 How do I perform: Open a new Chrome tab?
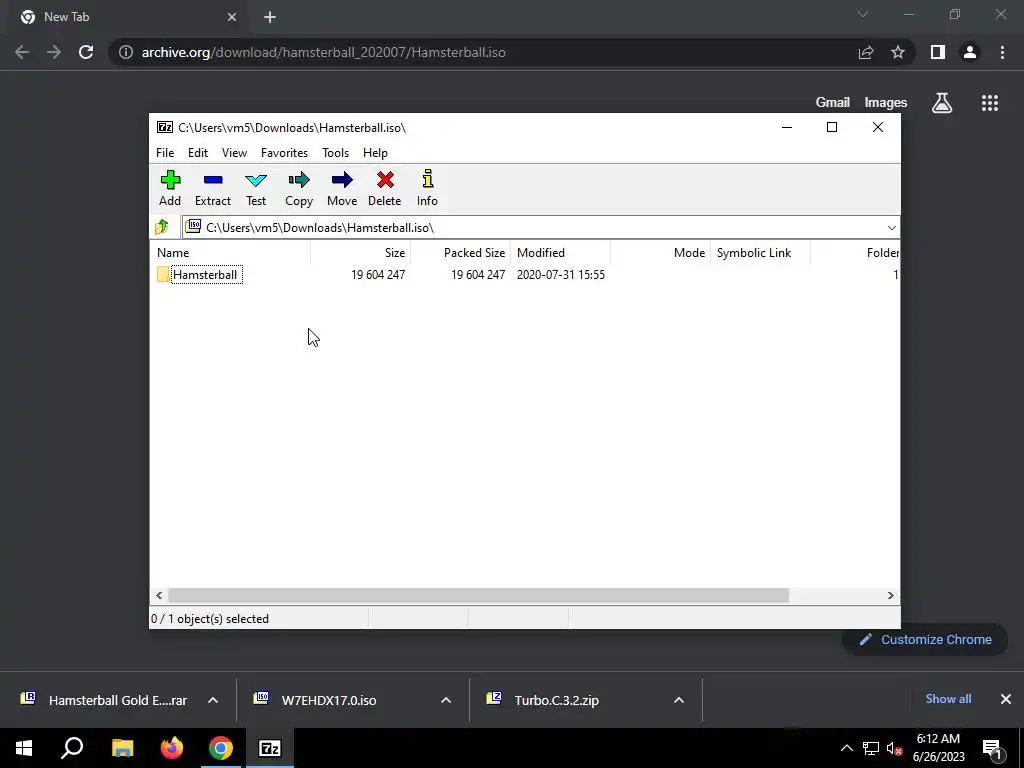point(270,18)
